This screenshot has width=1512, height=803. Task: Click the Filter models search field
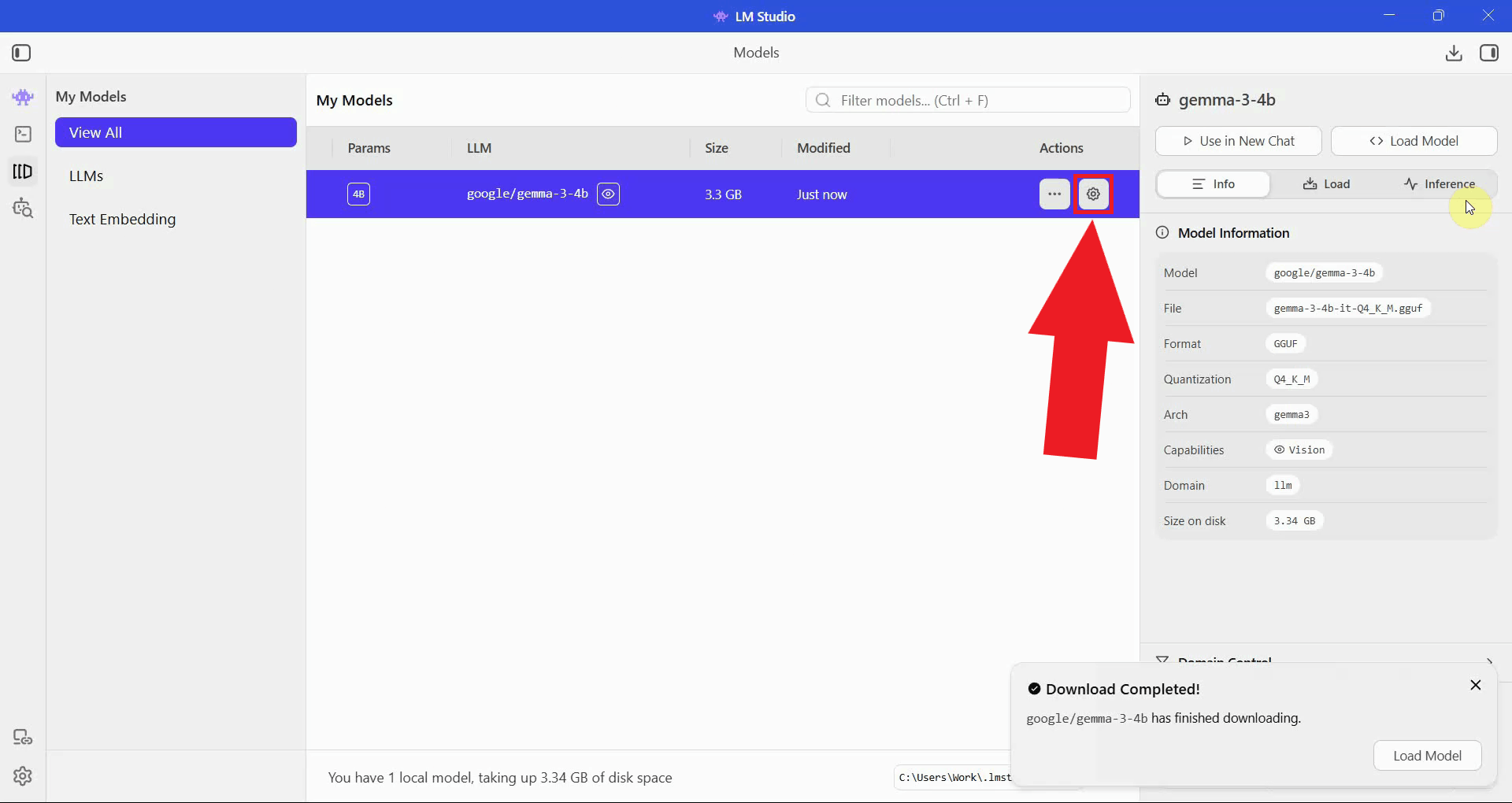[967, 100]
